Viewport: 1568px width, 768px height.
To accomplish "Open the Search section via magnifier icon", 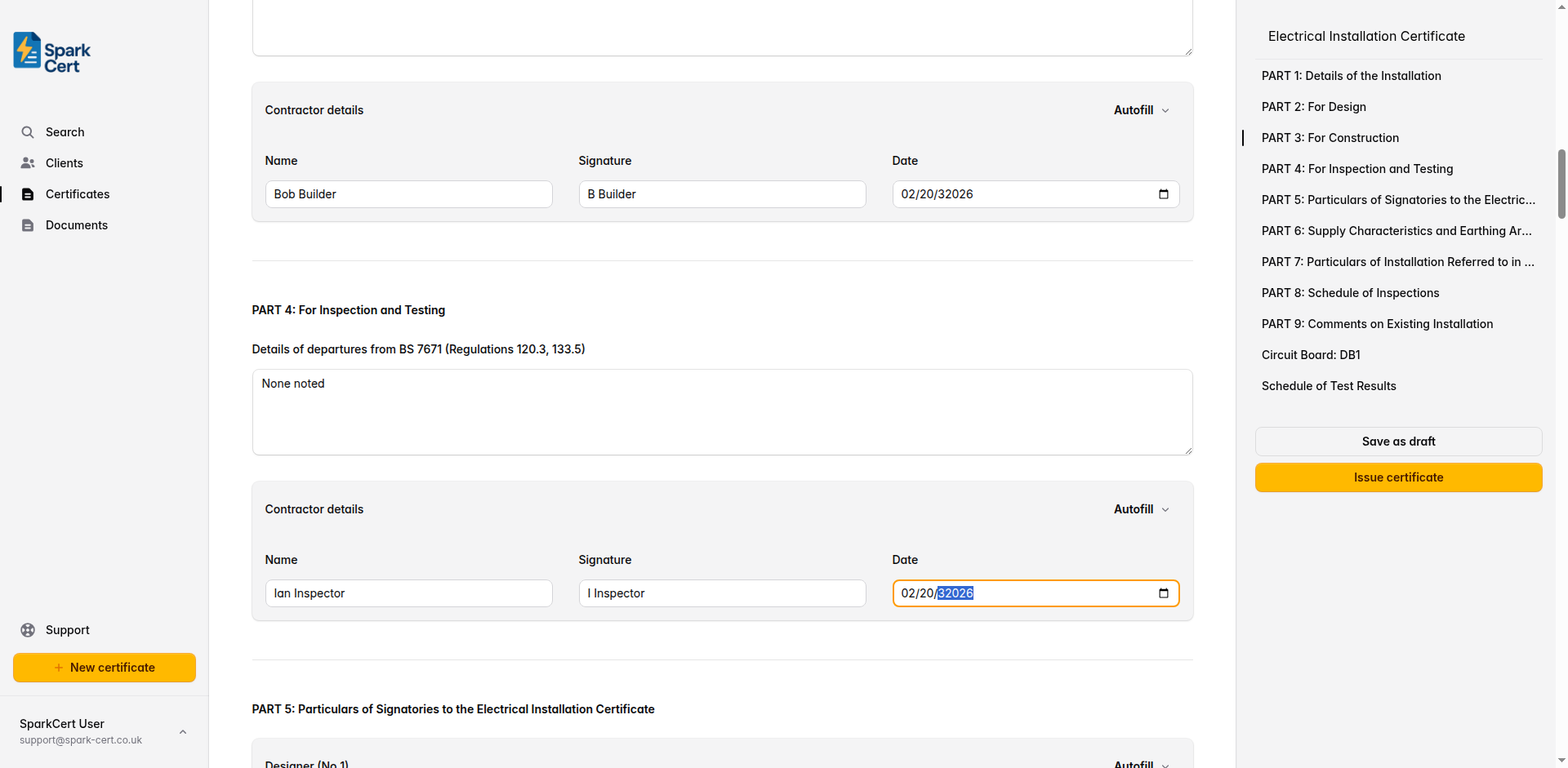I will [28, 131].
